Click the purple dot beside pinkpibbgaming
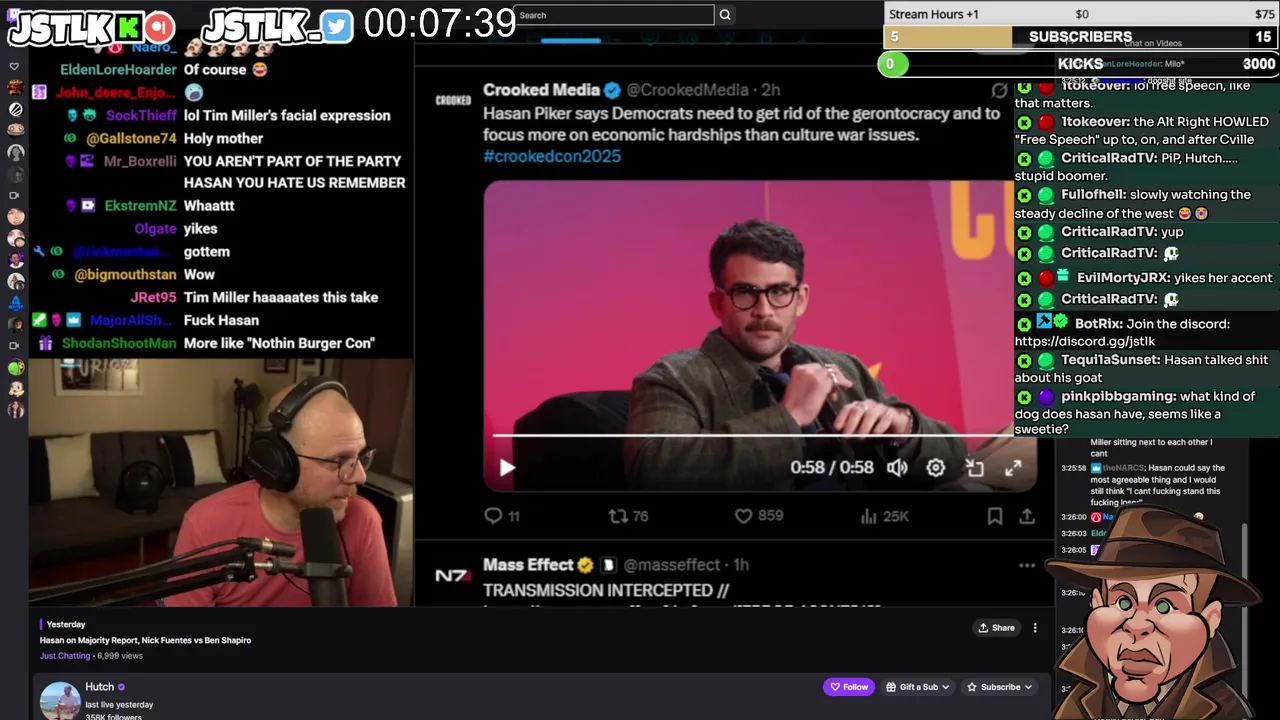The image size is (1280, 720). point(1045,397)
